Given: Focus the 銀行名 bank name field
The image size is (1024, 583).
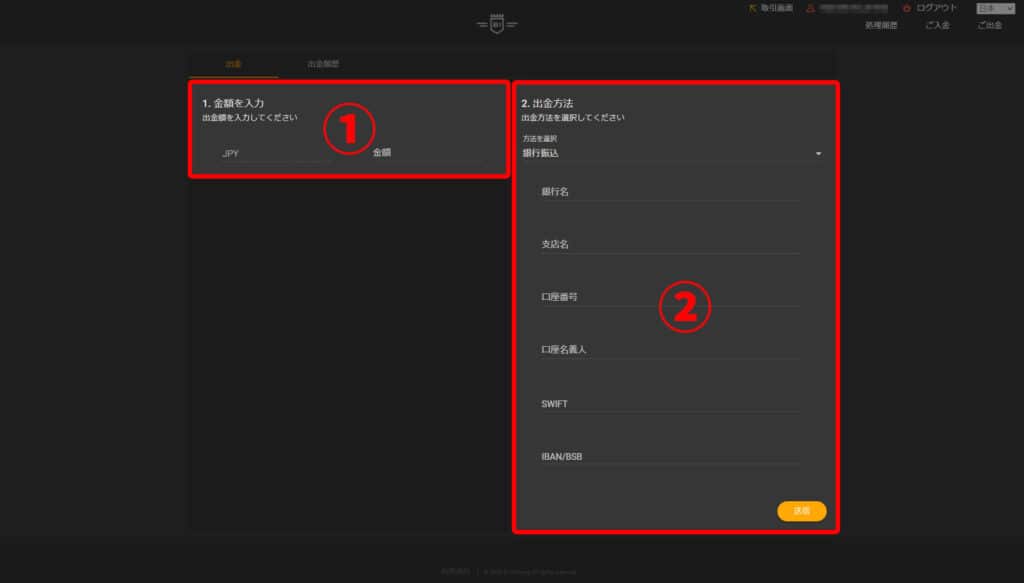Looking at the screenshot, I should tap(670, 191).
